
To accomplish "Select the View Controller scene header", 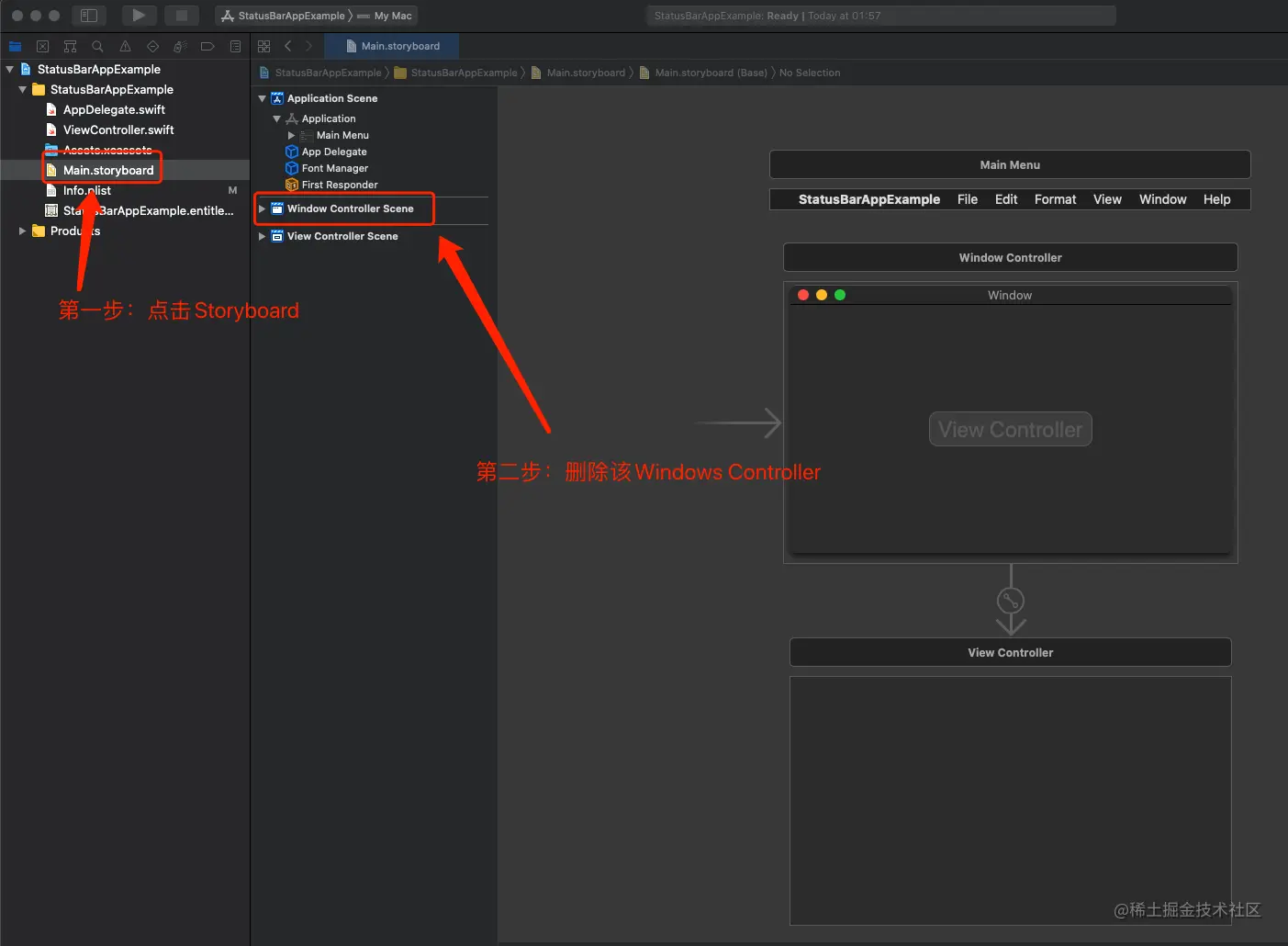I will click(x=1010, y=652).
